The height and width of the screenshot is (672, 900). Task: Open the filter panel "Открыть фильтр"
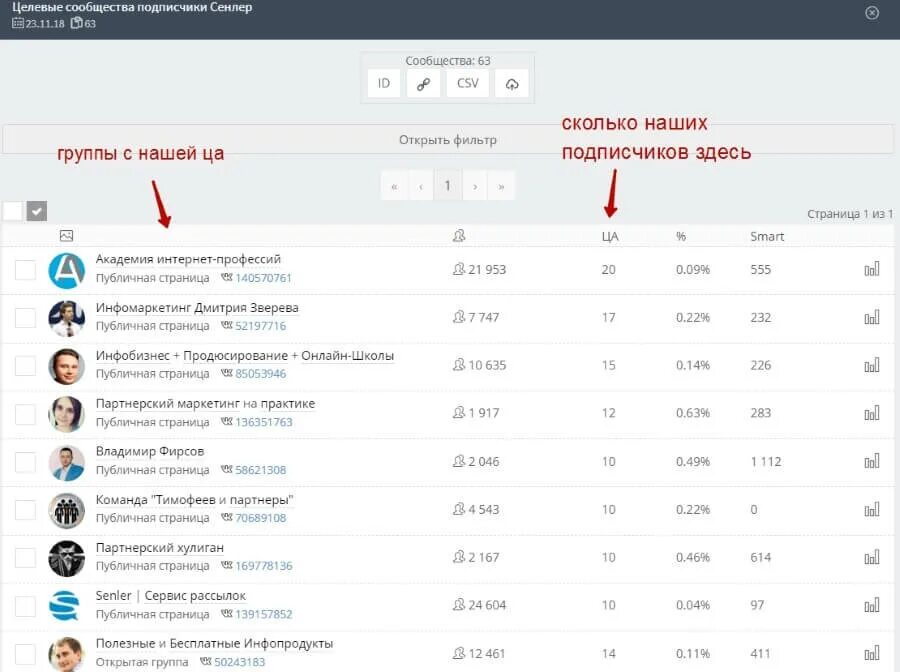(x=448, y=139)
